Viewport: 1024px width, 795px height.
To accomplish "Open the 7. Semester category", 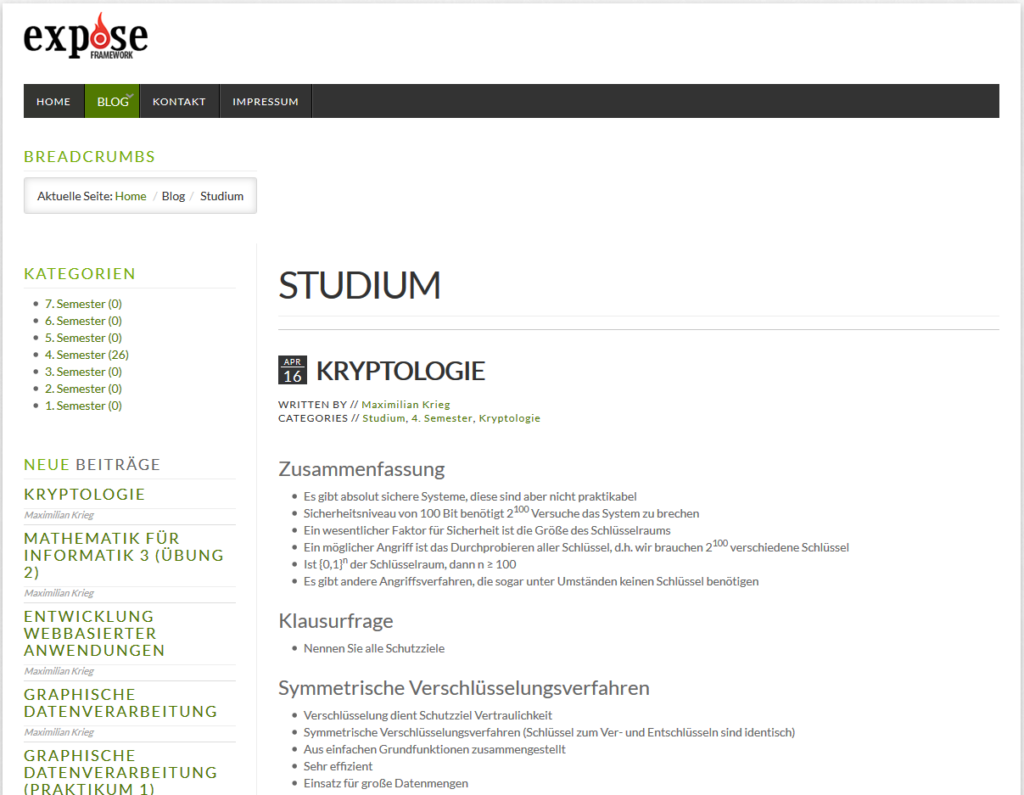I will (83, 304).
